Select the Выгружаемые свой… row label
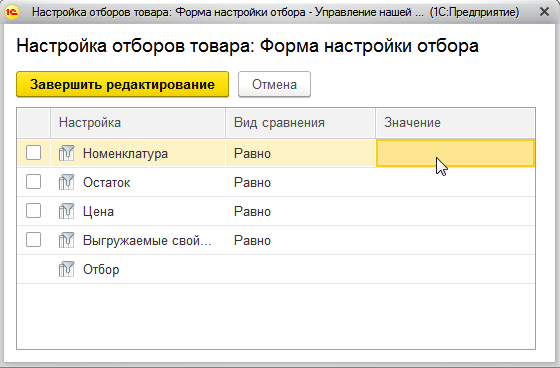The width and height of the screenshot is (560, 368). [x=147, y=240]
